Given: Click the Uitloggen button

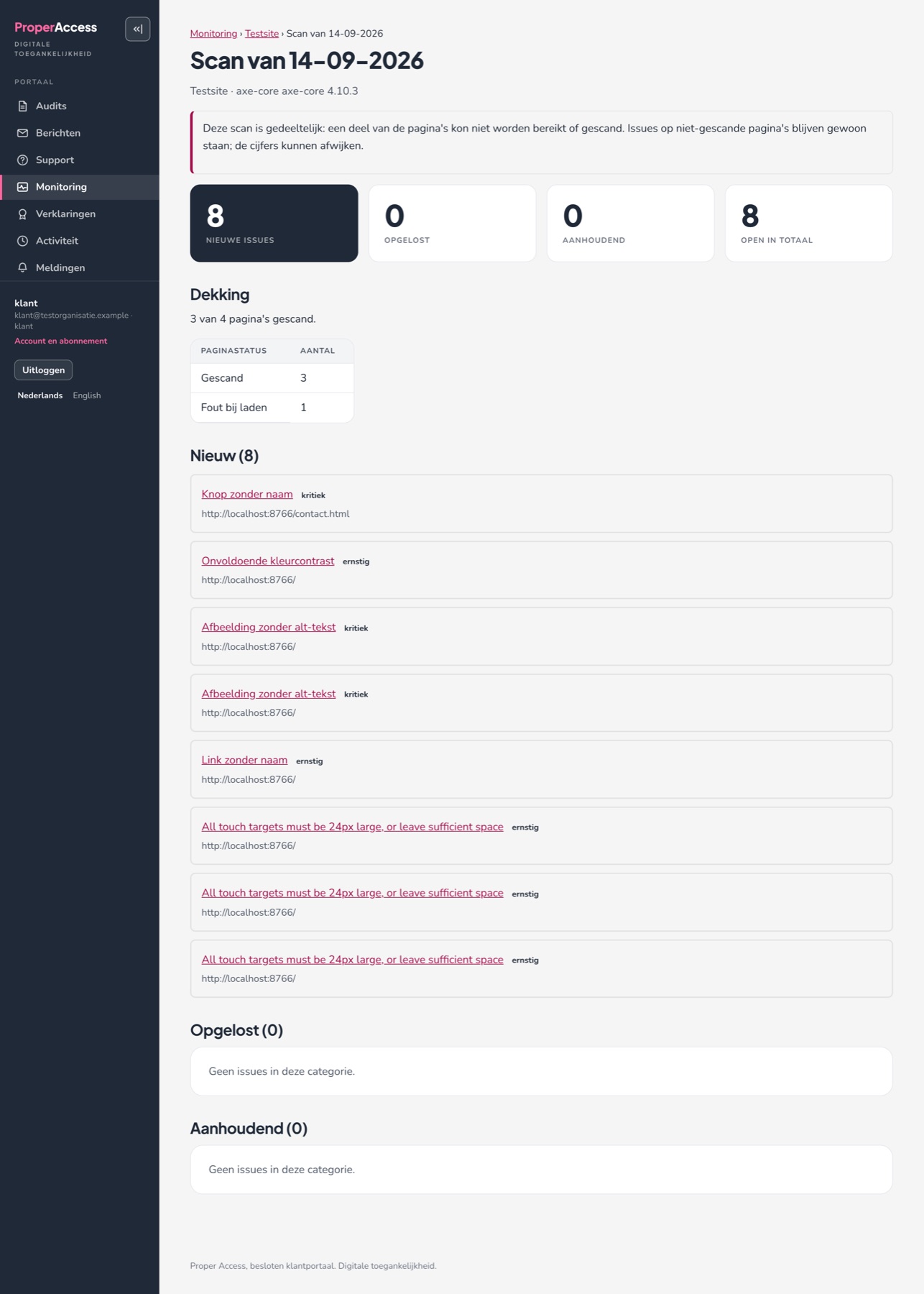Looking at the screenshot, I should click(x=43, y=370).
